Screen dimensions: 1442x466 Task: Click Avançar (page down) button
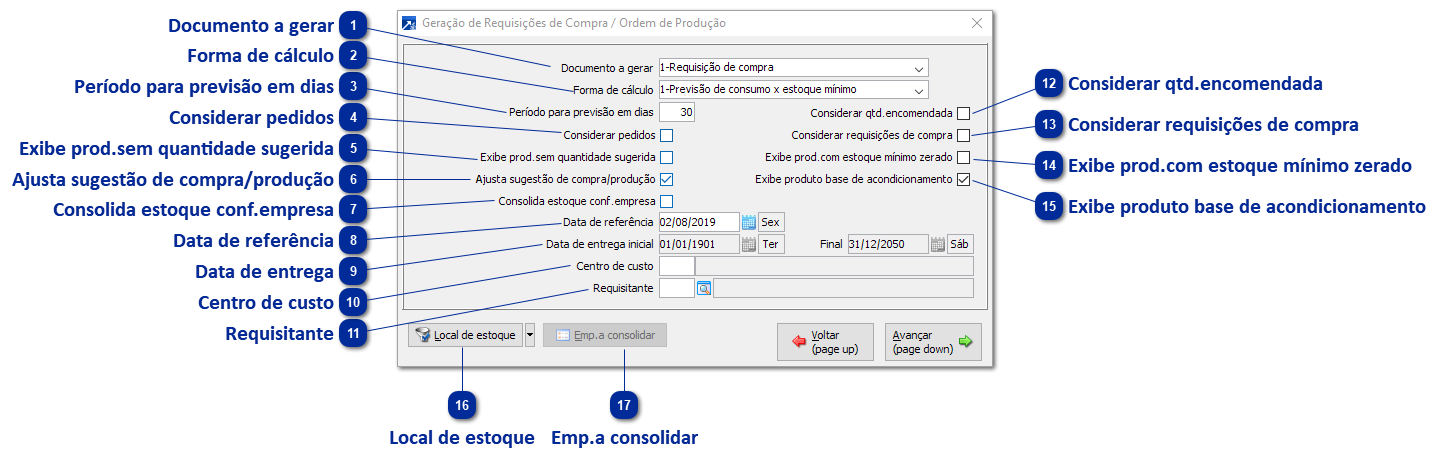[x=933, y=342]
